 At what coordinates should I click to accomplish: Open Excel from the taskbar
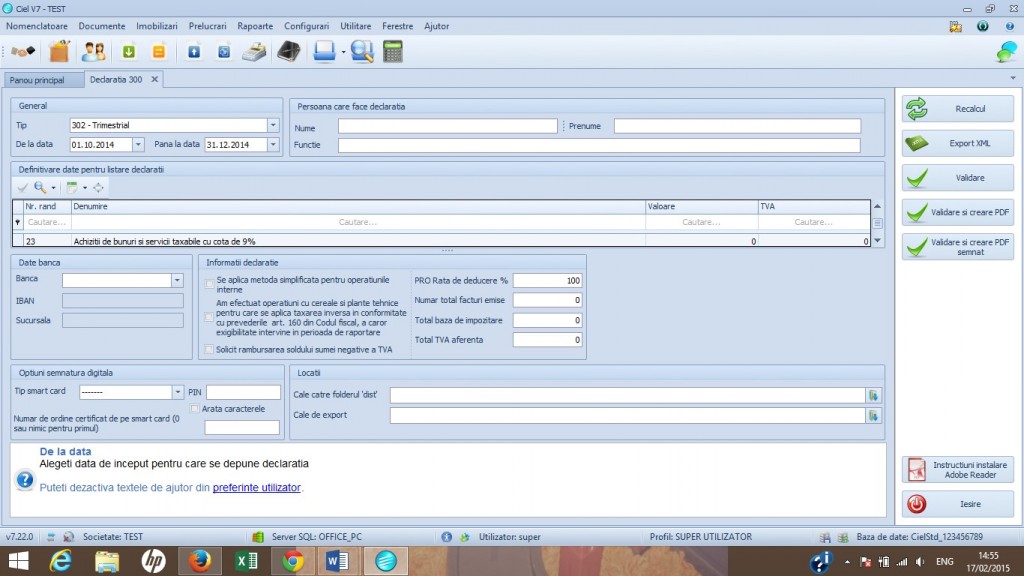click(247, 561)
